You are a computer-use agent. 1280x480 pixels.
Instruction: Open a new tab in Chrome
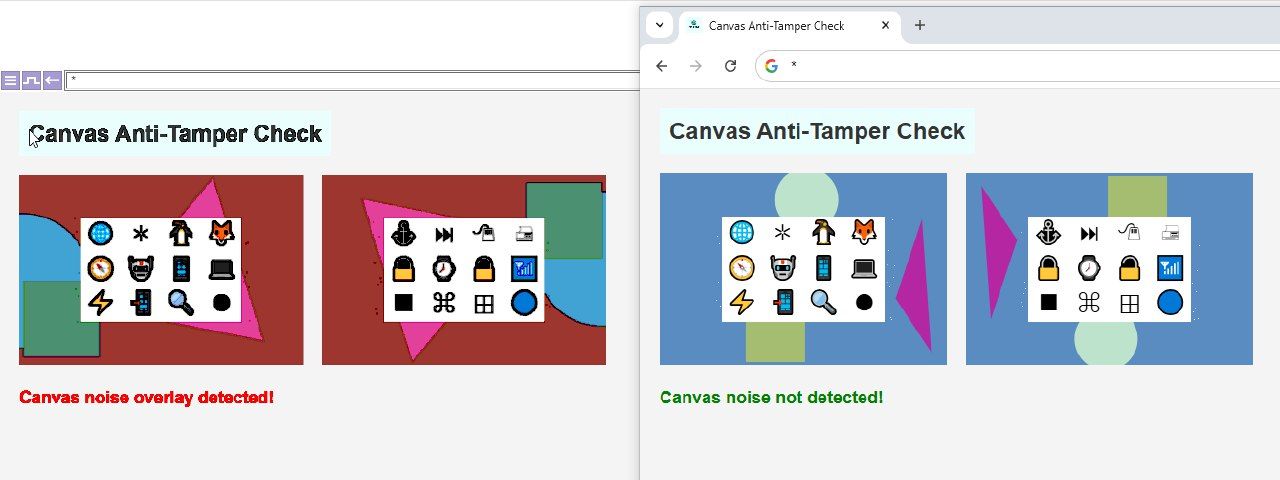pos(920,26)
